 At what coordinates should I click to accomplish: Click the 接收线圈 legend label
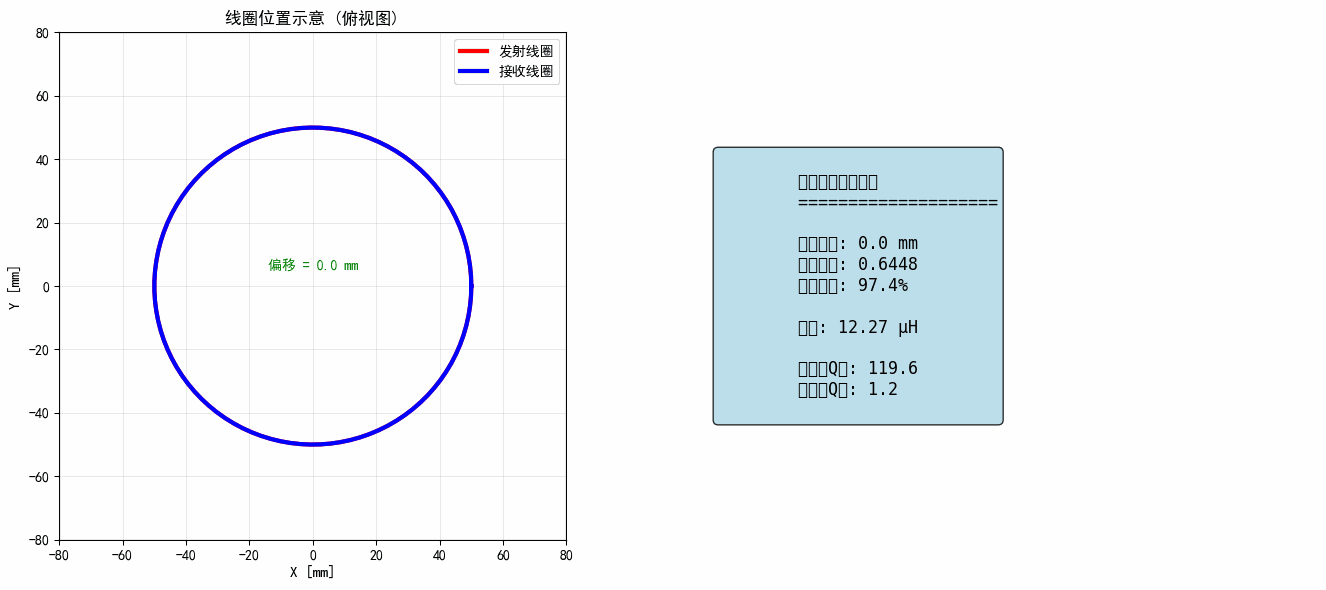click(526, 71)
